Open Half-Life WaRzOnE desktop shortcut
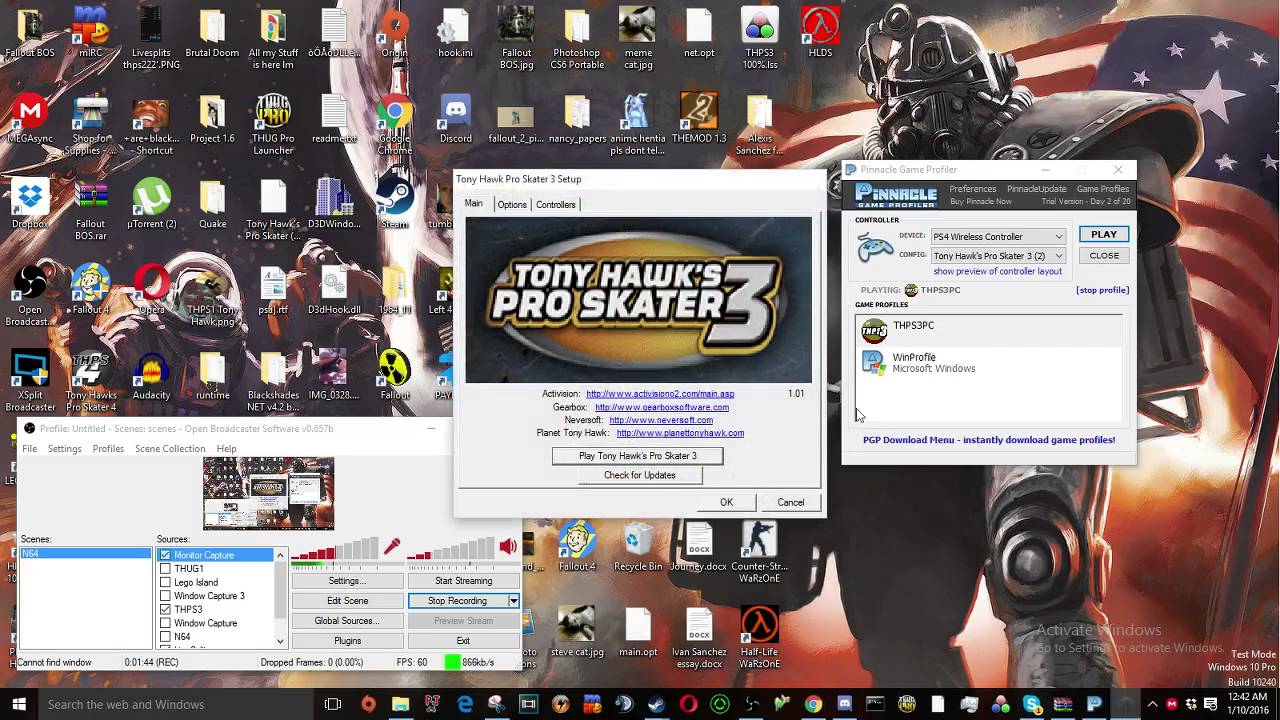The image size is (1280, 720). 760,635
